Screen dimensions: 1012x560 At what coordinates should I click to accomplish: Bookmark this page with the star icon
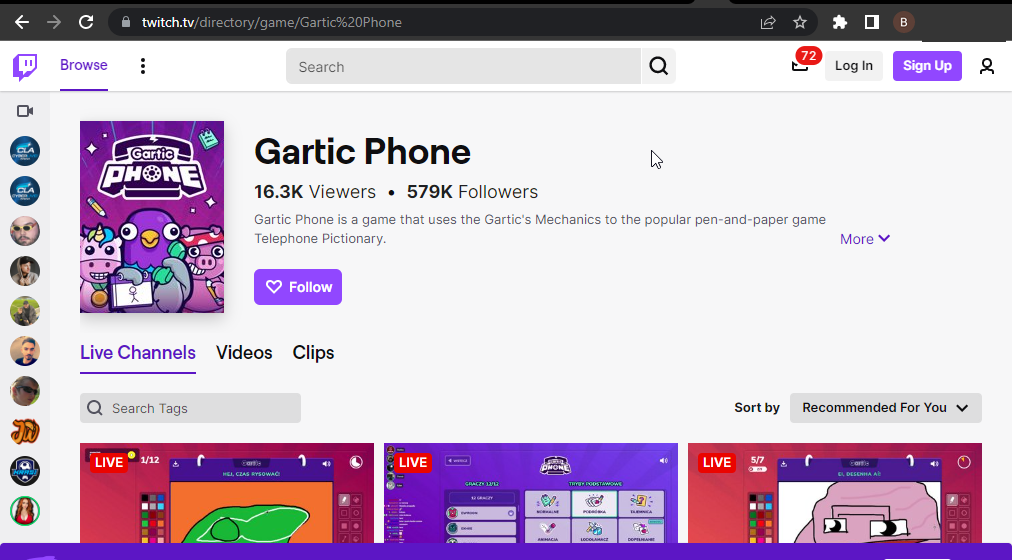800,23
